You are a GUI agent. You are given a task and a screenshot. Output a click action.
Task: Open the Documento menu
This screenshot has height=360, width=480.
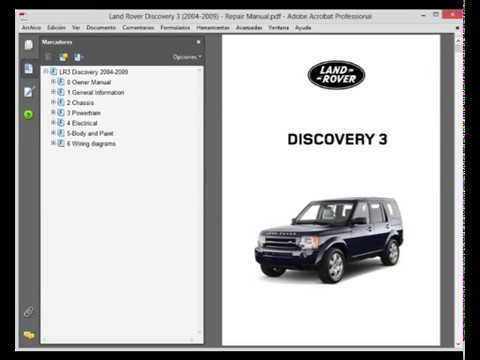point(101,28)
